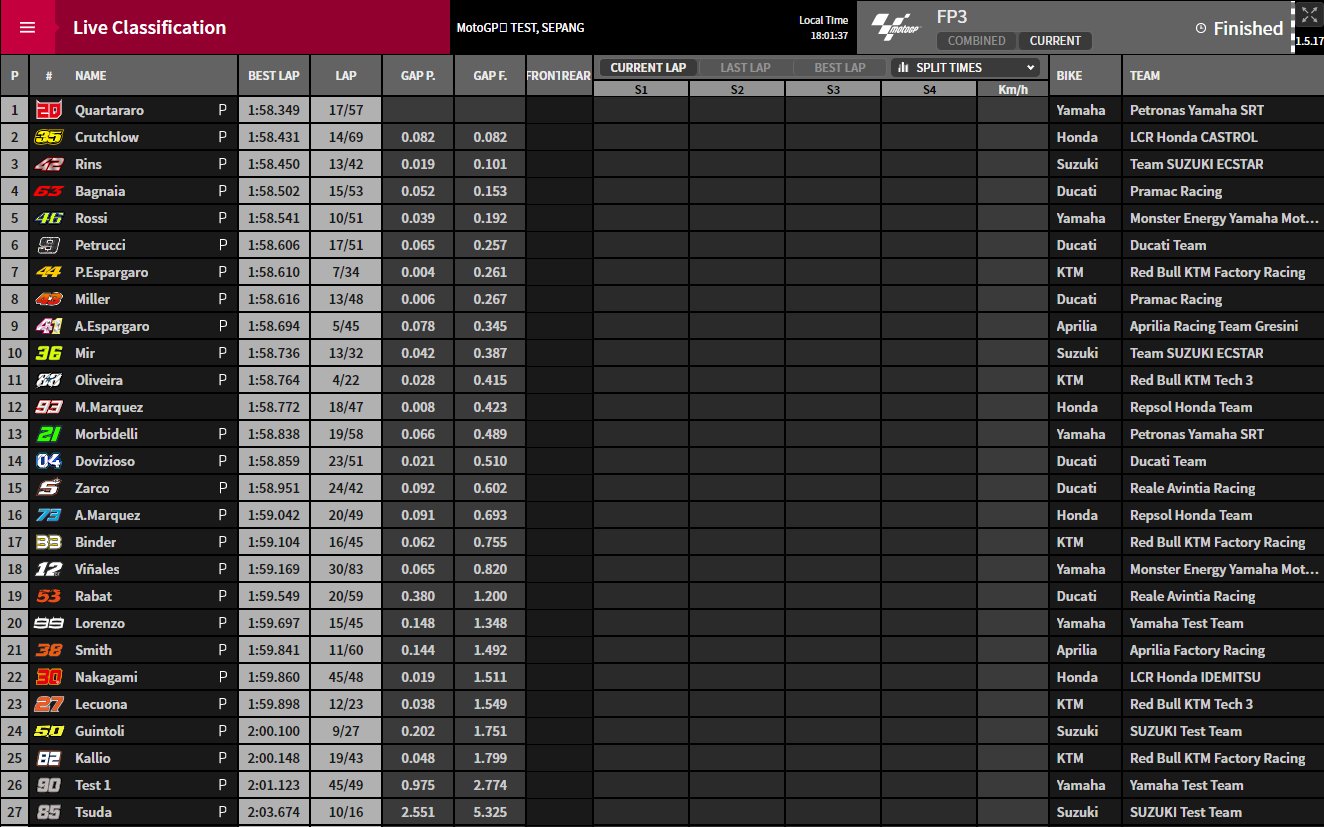
Task: Click Binder's number 33 badge
Action: point(48,542)
